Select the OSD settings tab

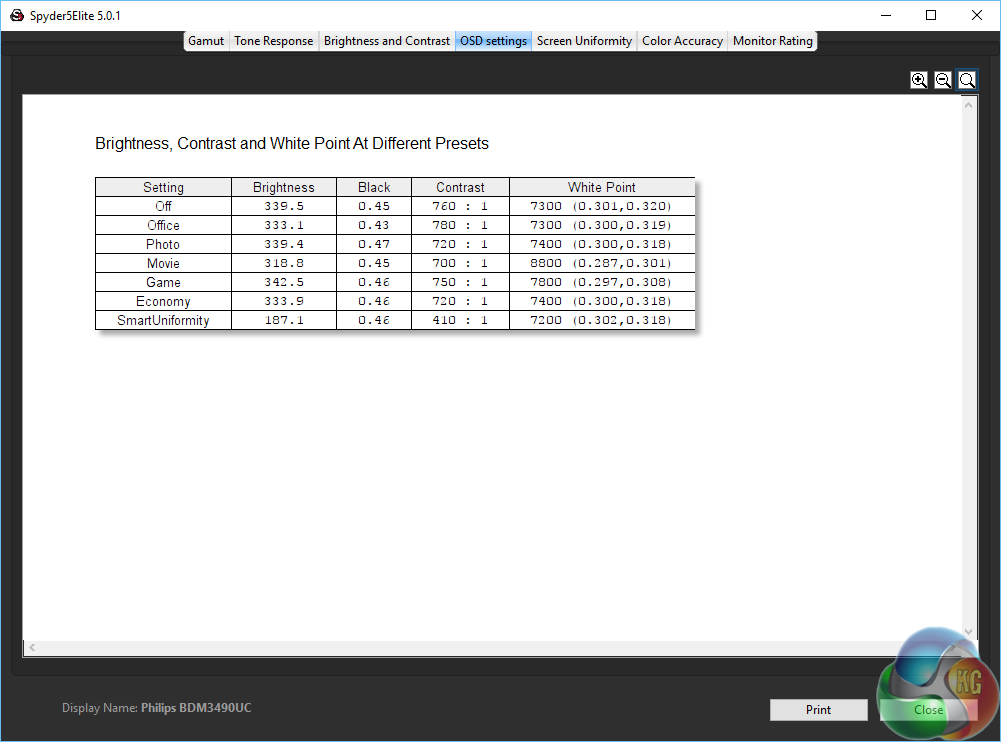click(x=493, y=41)
